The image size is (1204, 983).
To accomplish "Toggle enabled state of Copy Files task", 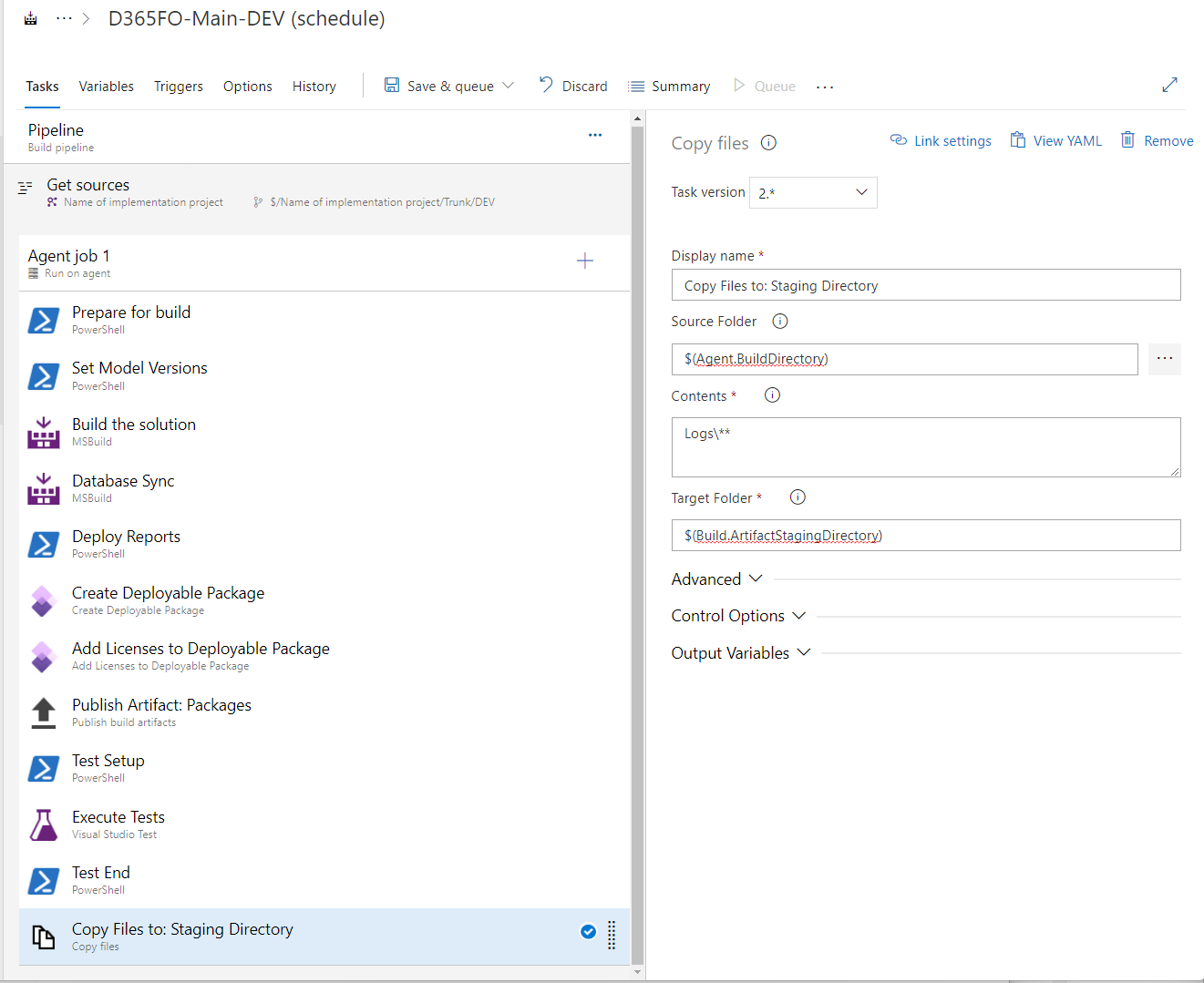I will (x=588, y=931).
